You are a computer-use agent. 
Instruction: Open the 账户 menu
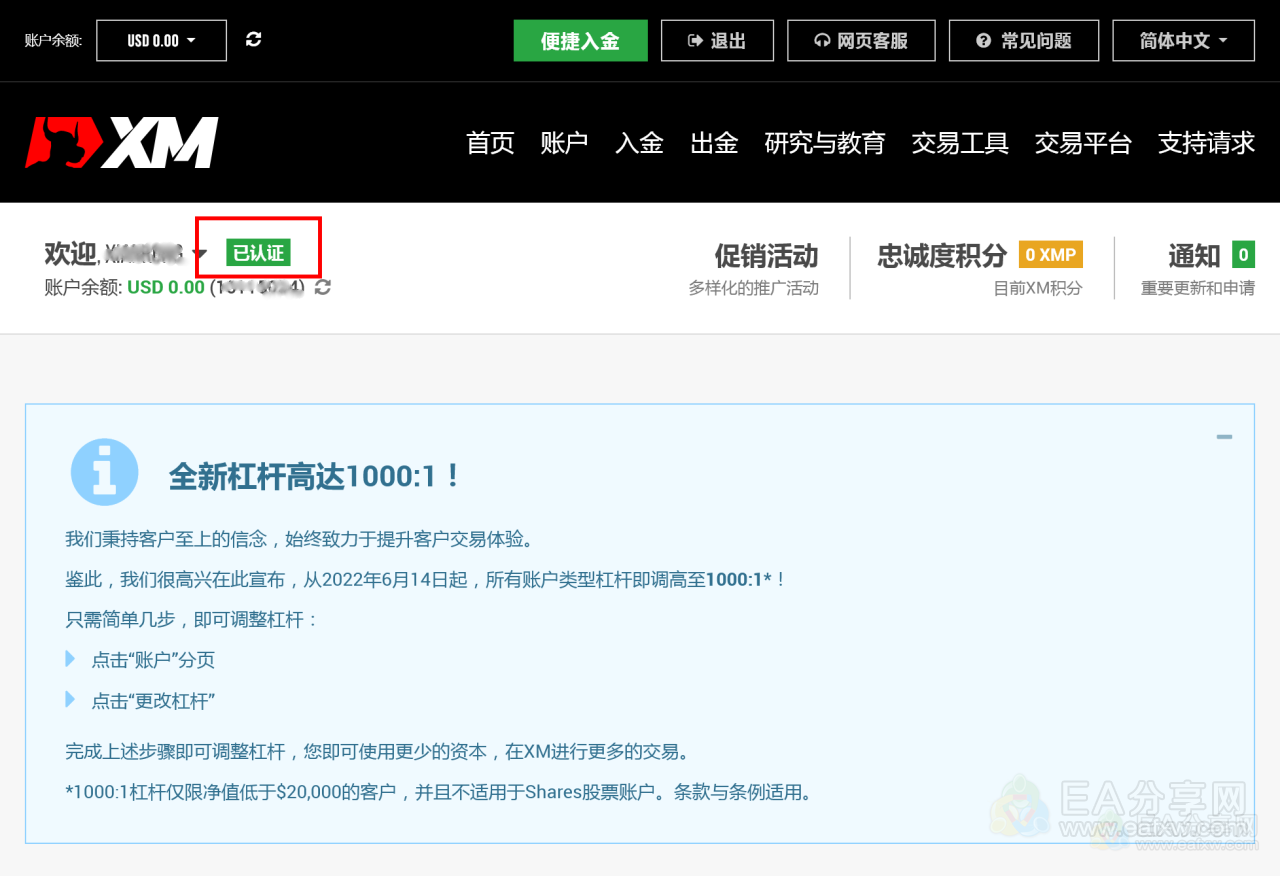564,143
